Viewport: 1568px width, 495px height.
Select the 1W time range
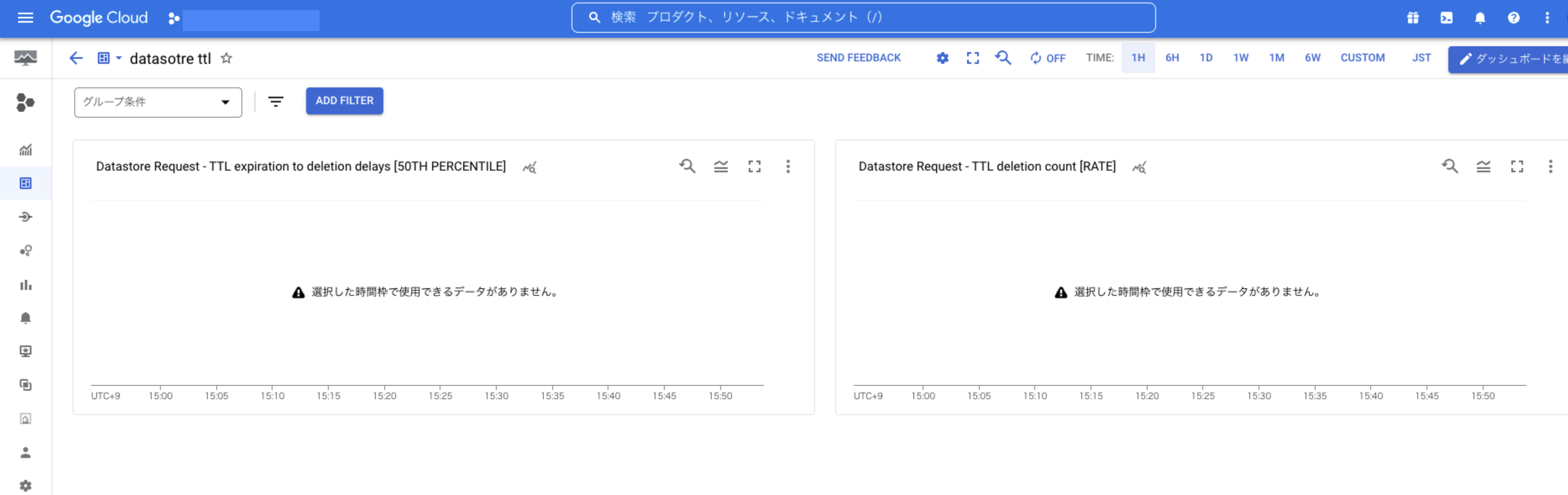point(1240,58)
